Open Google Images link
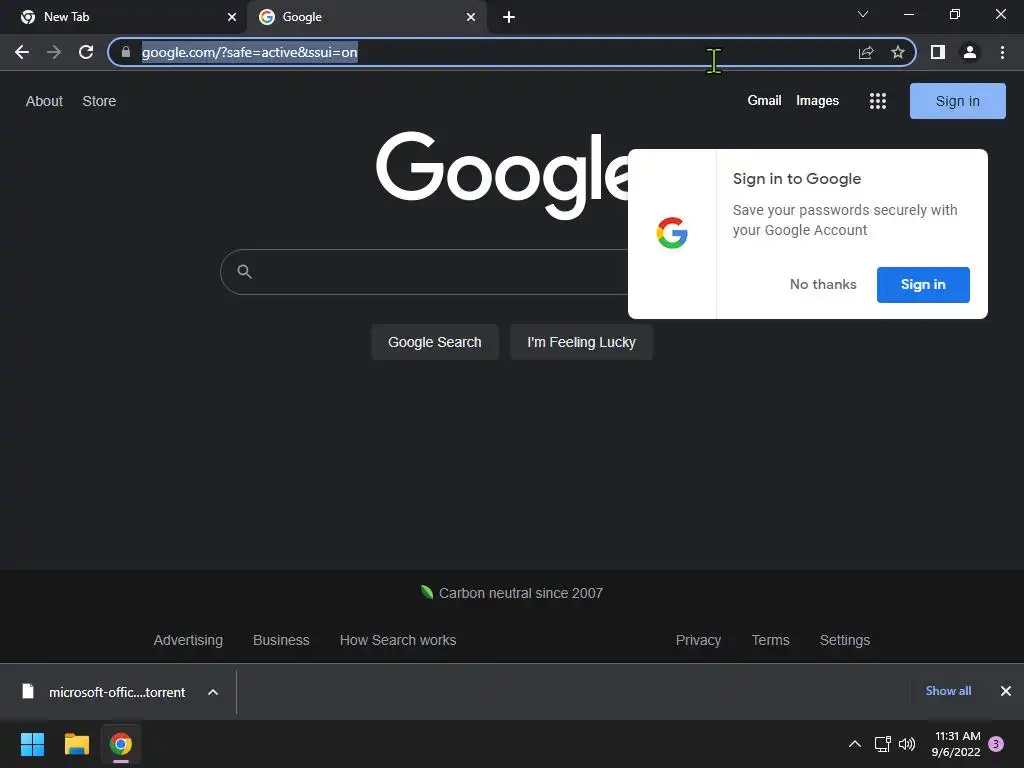 tap(817, 101)
